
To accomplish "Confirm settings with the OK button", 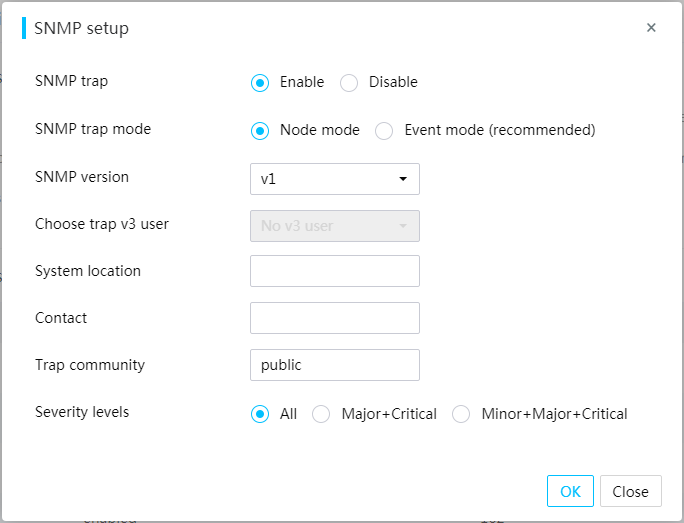I will [570, 491].
